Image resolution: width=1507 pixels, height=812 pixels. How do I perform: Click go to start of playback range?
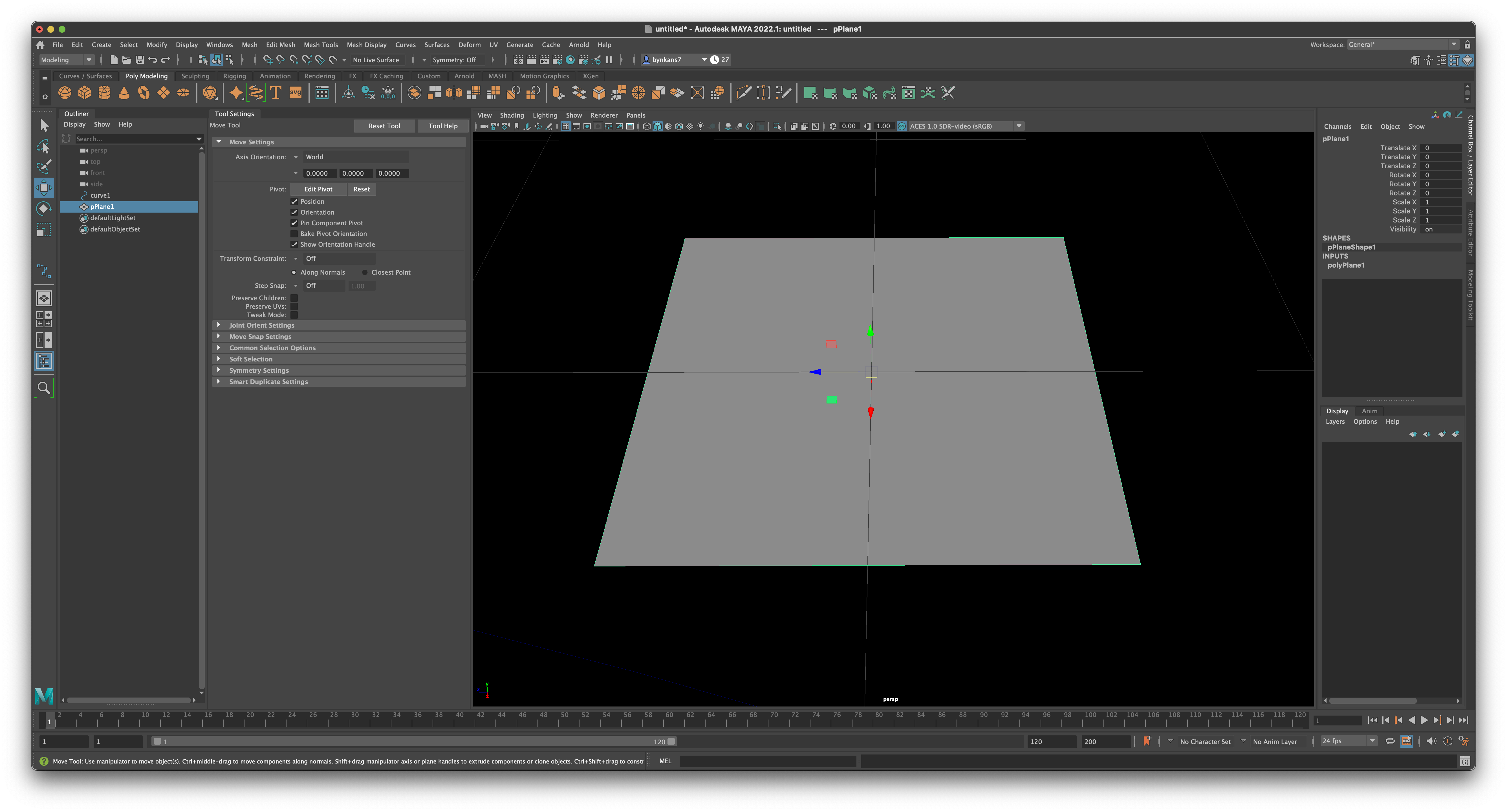(1373, 720)
